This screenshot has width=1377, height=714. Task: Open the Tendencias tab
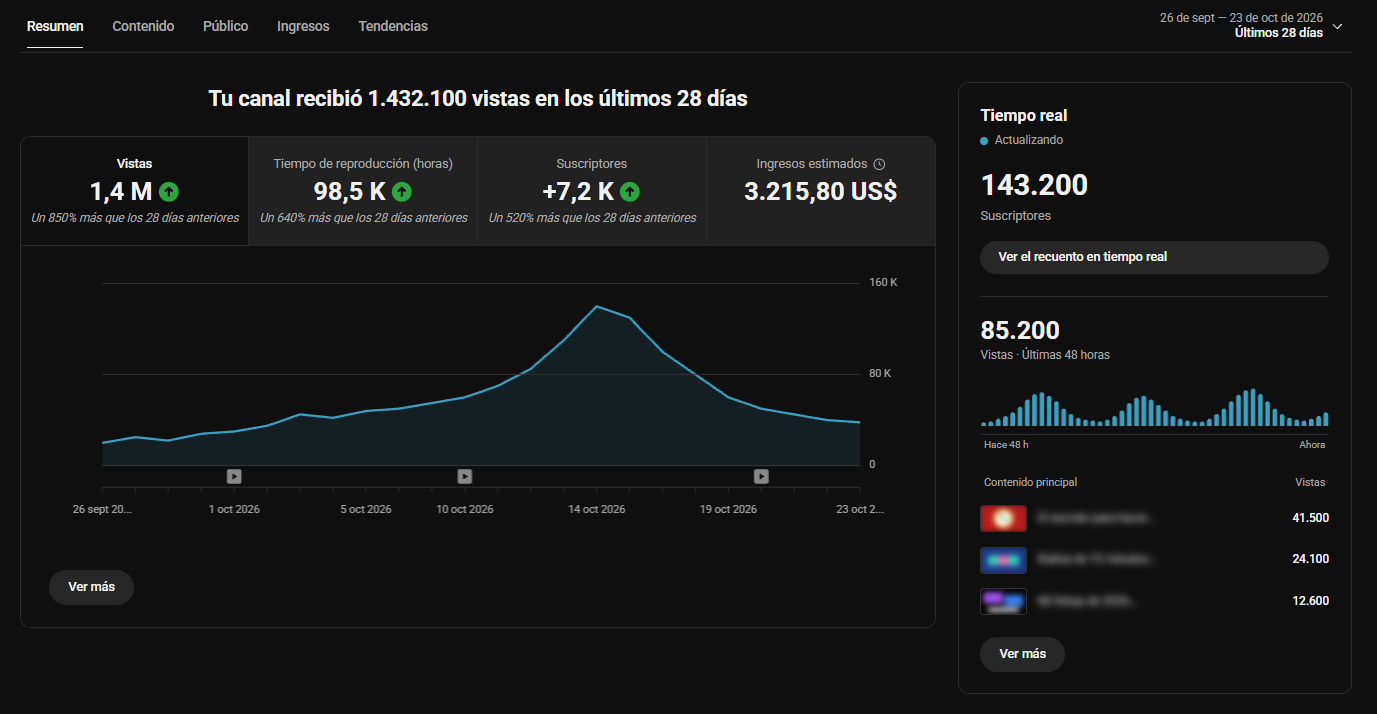point(393,26)
